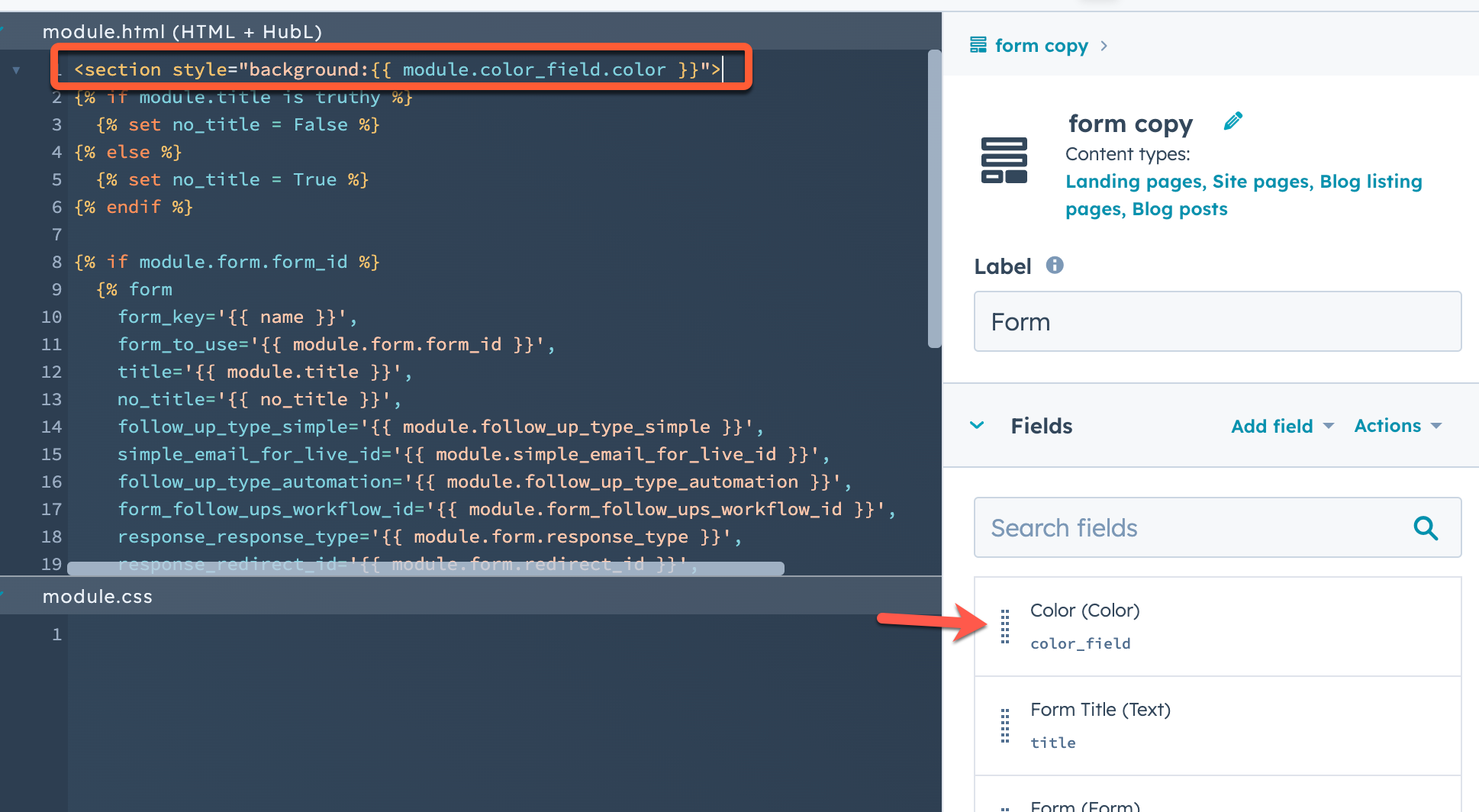Screen dimensions: 1479x812
Task: Click the info icon next to Label
Action: click(1055, 266)
